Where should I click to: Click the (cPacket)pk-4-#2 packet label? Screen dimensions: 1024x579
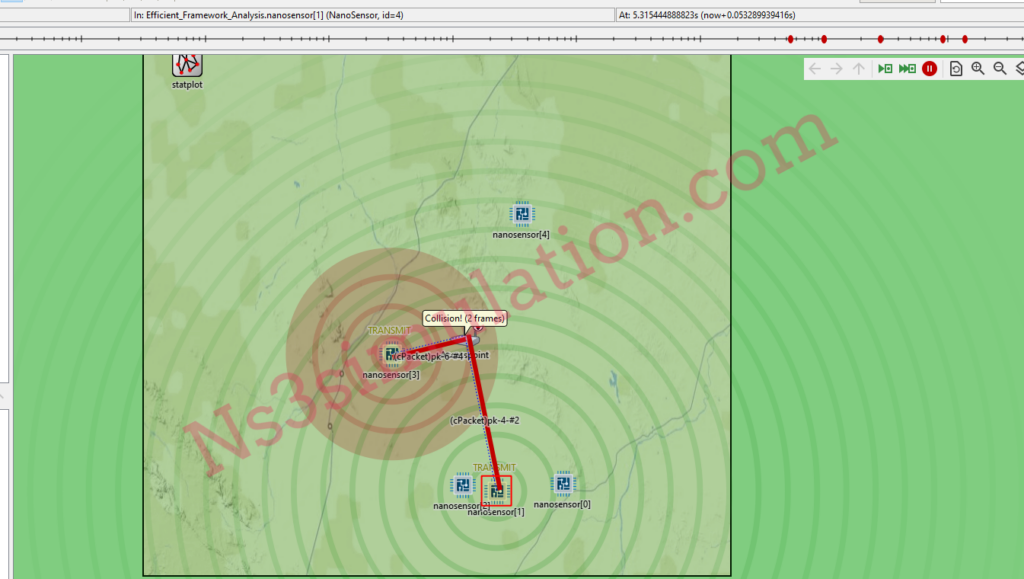[485, 420]
